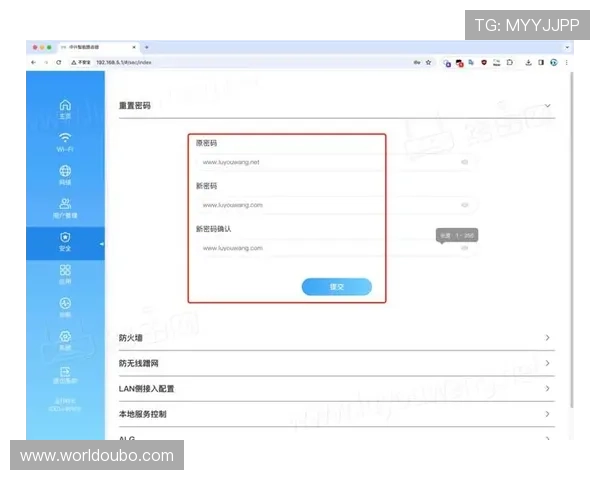
Task: Click the 提交 submit button
Action: [337, 287]
